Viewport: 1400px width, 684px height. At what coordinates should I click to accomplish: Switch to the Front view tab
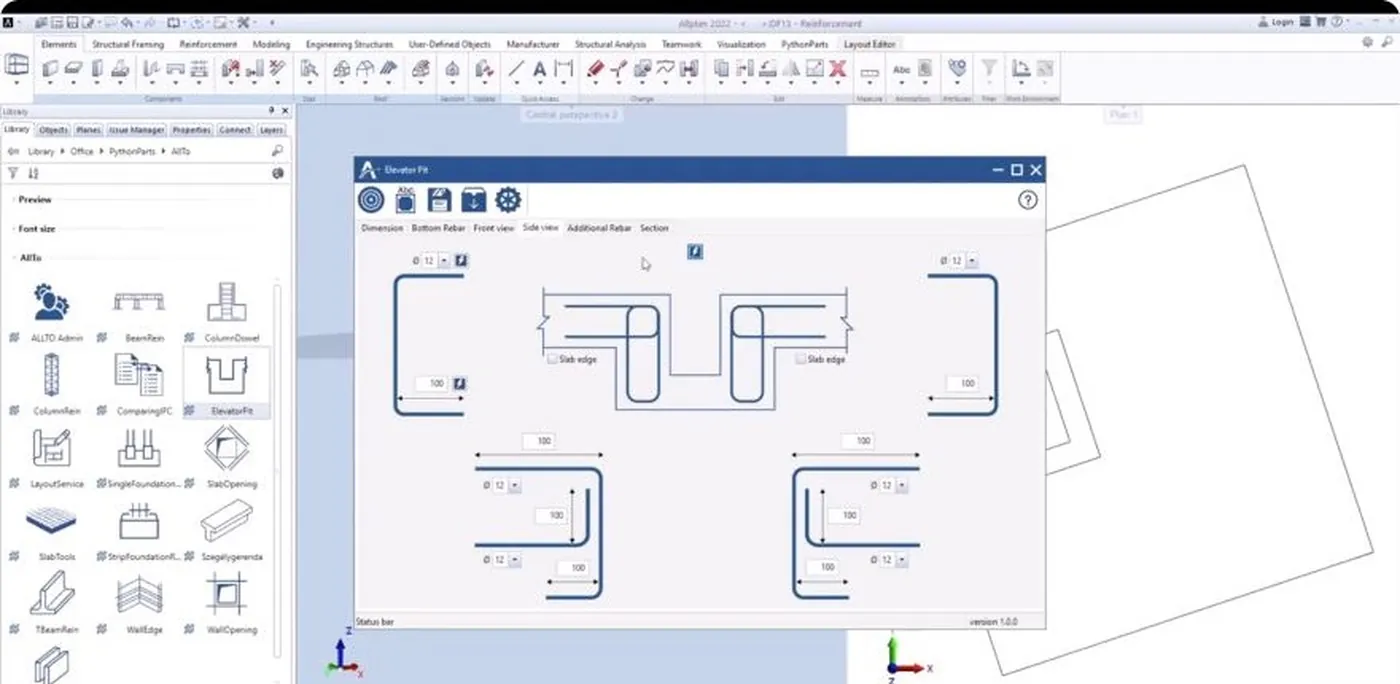click(494, 228)
